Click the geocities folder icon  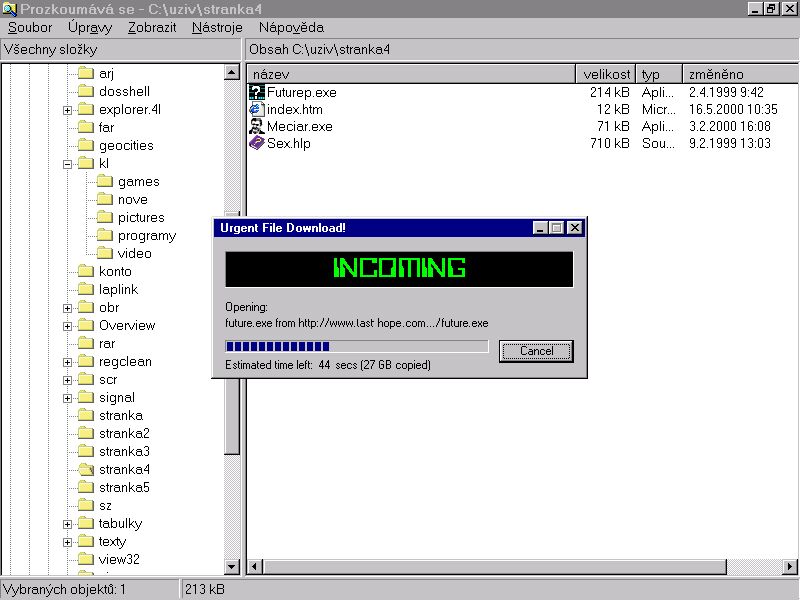click(85, 145)
